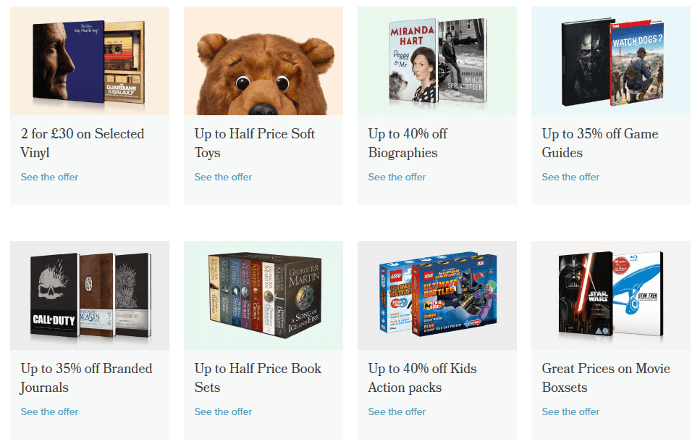700x447 pixels.
Task: Click 'Up to Half Price Book Sets' heading
Action: pyautogui.click(x=258, y=378)
